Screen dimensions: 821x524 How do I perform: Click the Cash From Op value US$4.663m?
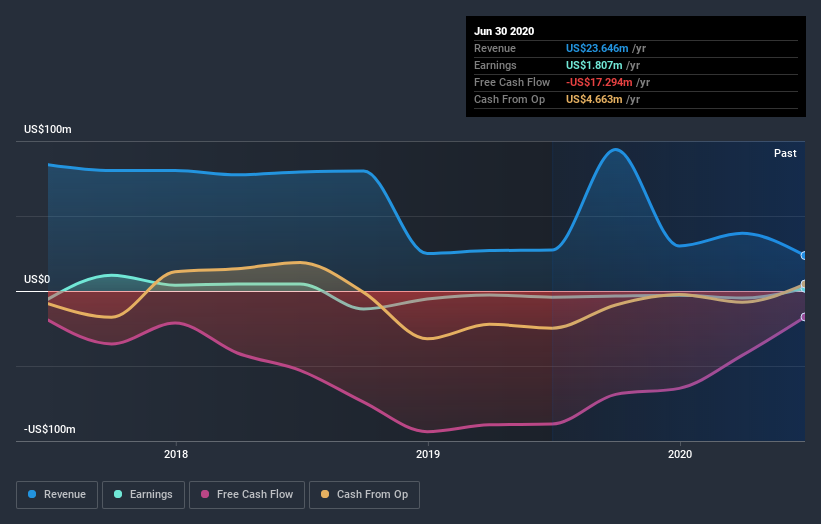594,99
